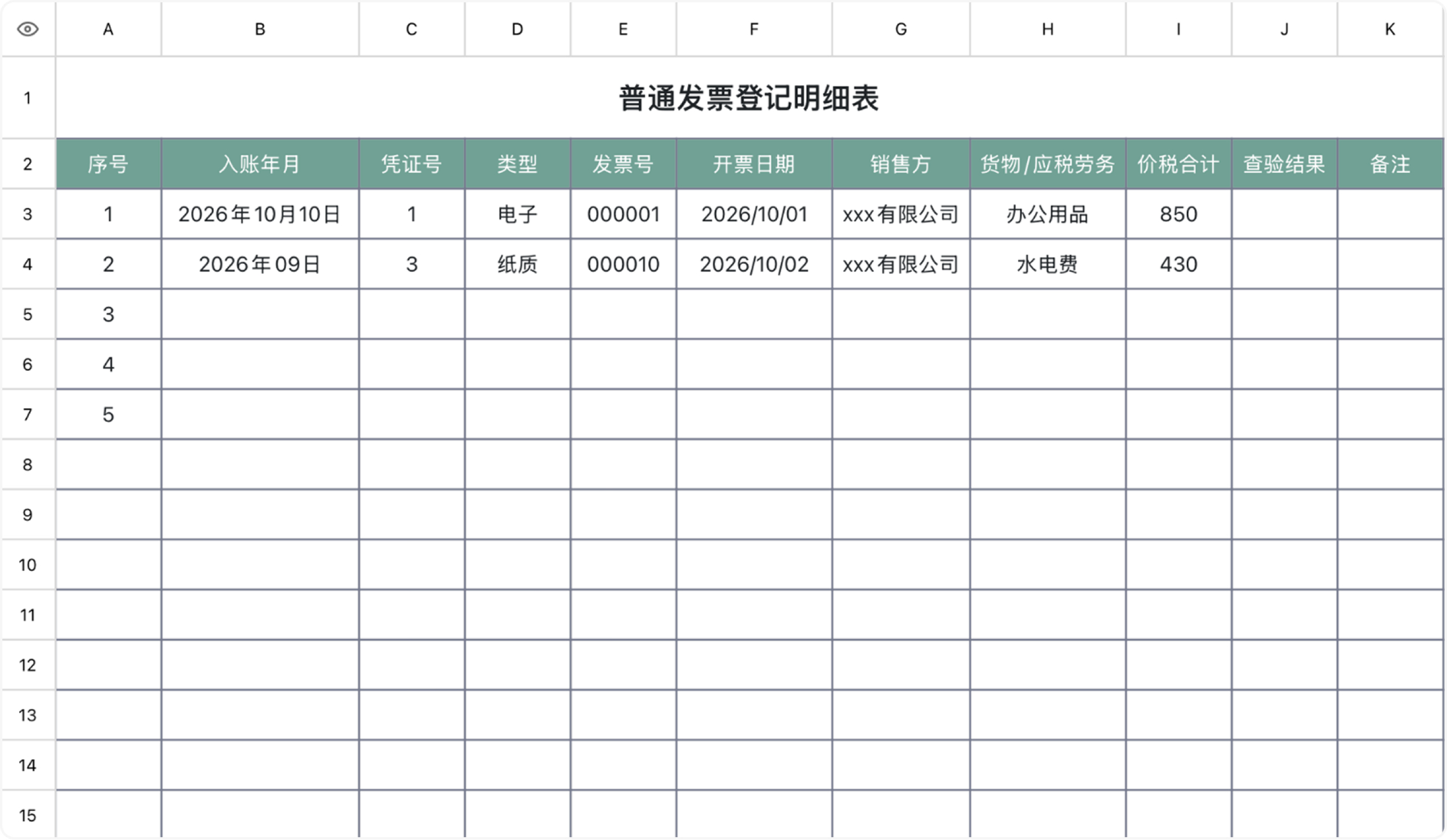Select column A header
1447x840 pixels.
pyautogui.click(x=109, y=29)
